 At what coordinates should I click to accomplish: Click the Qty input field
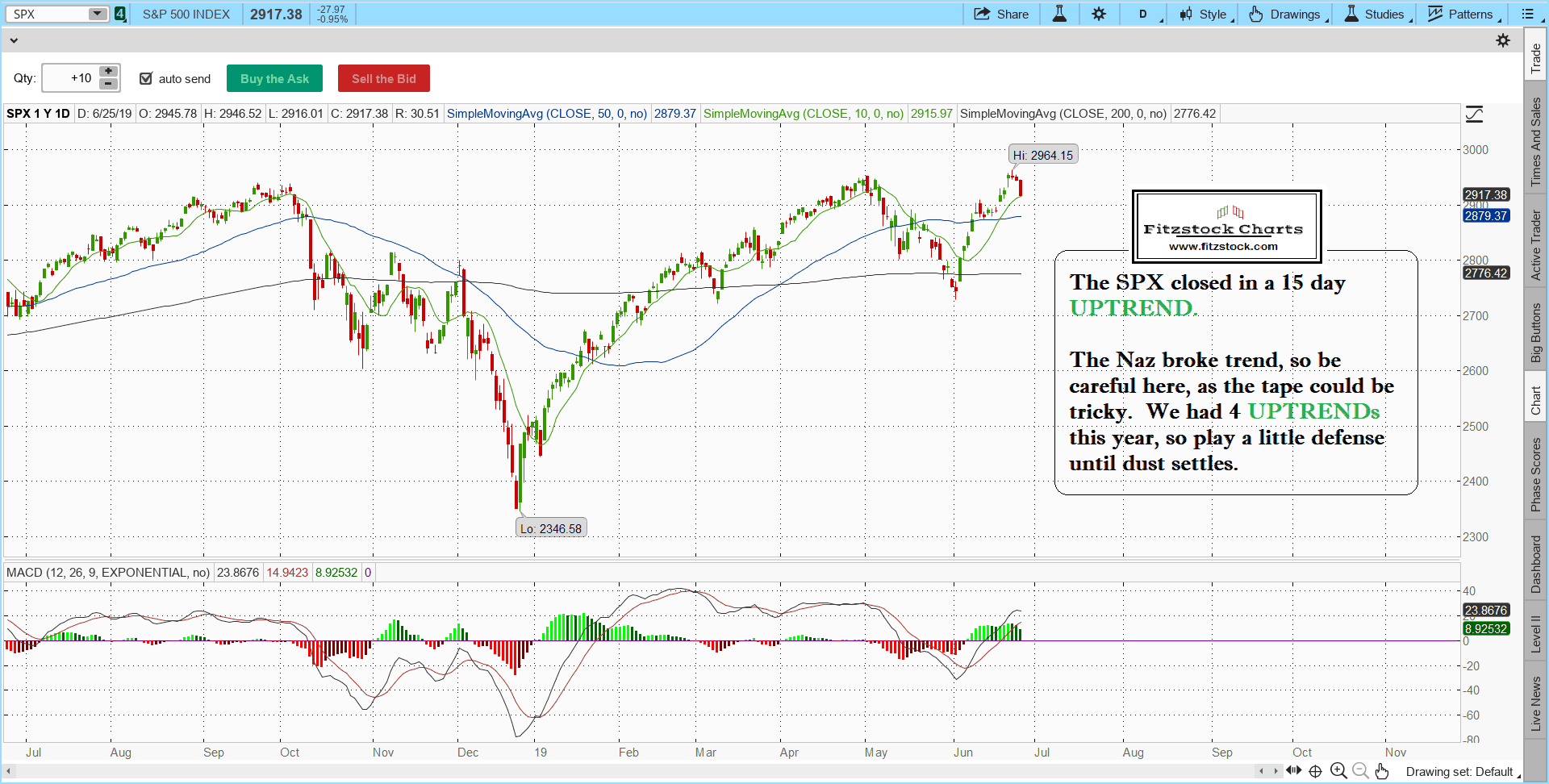click(x=69, y=78)
